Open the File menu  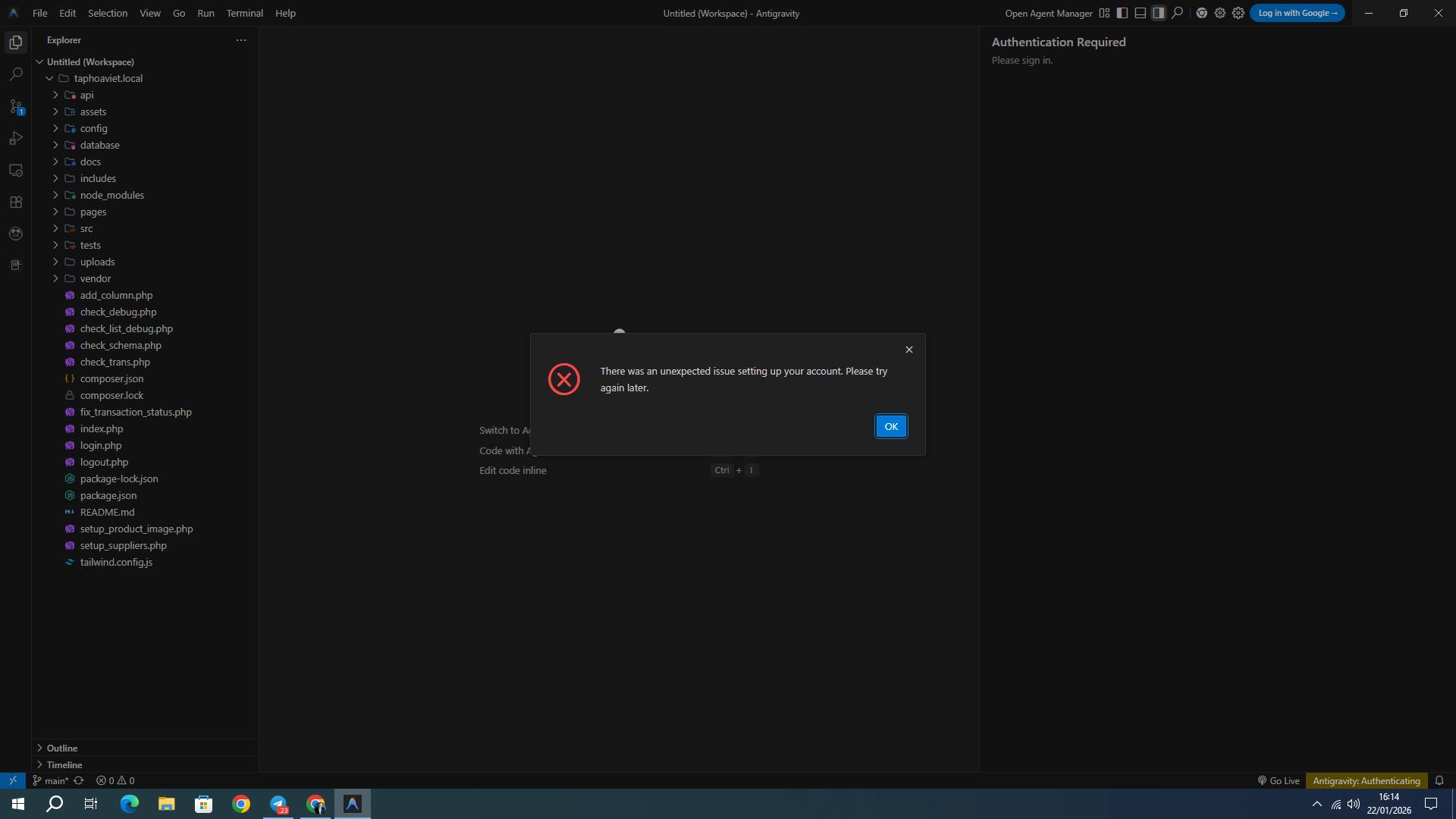[x=40, y=13]
